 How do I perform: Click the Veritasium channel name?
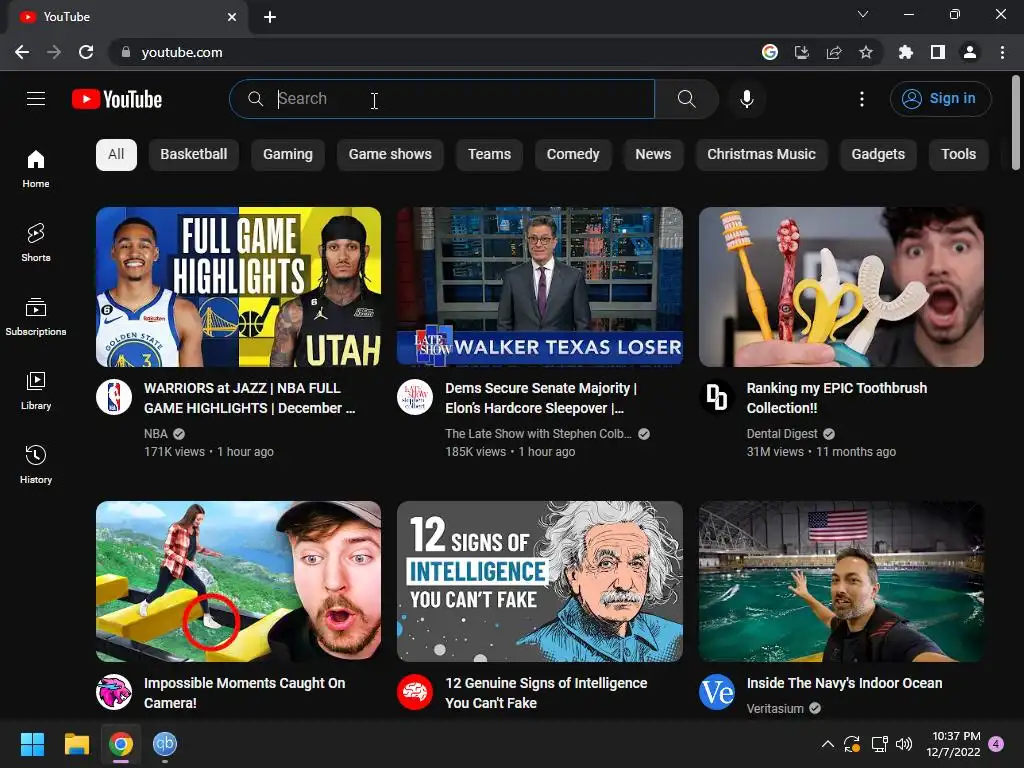pyautogui.click(x=775, y=709)
